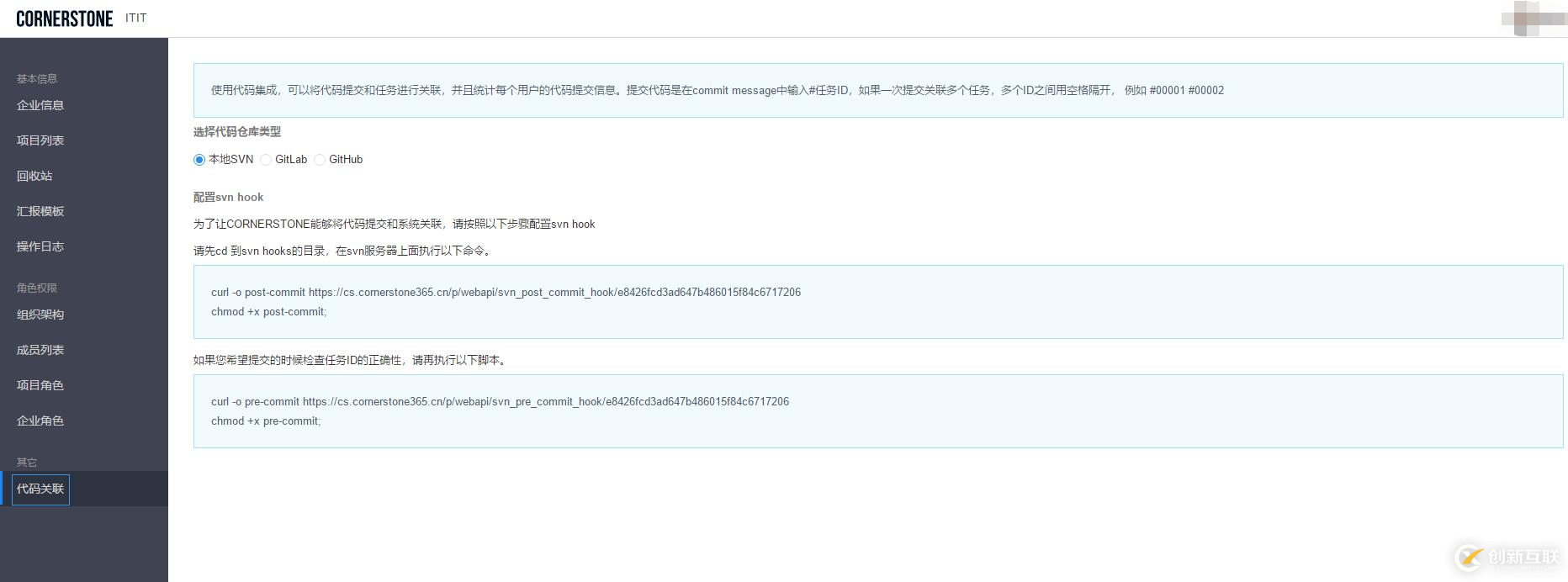This screenshot has height=582, width=1568.
Task: Choose GitHub repository type
Action: [x=320, y=160]
